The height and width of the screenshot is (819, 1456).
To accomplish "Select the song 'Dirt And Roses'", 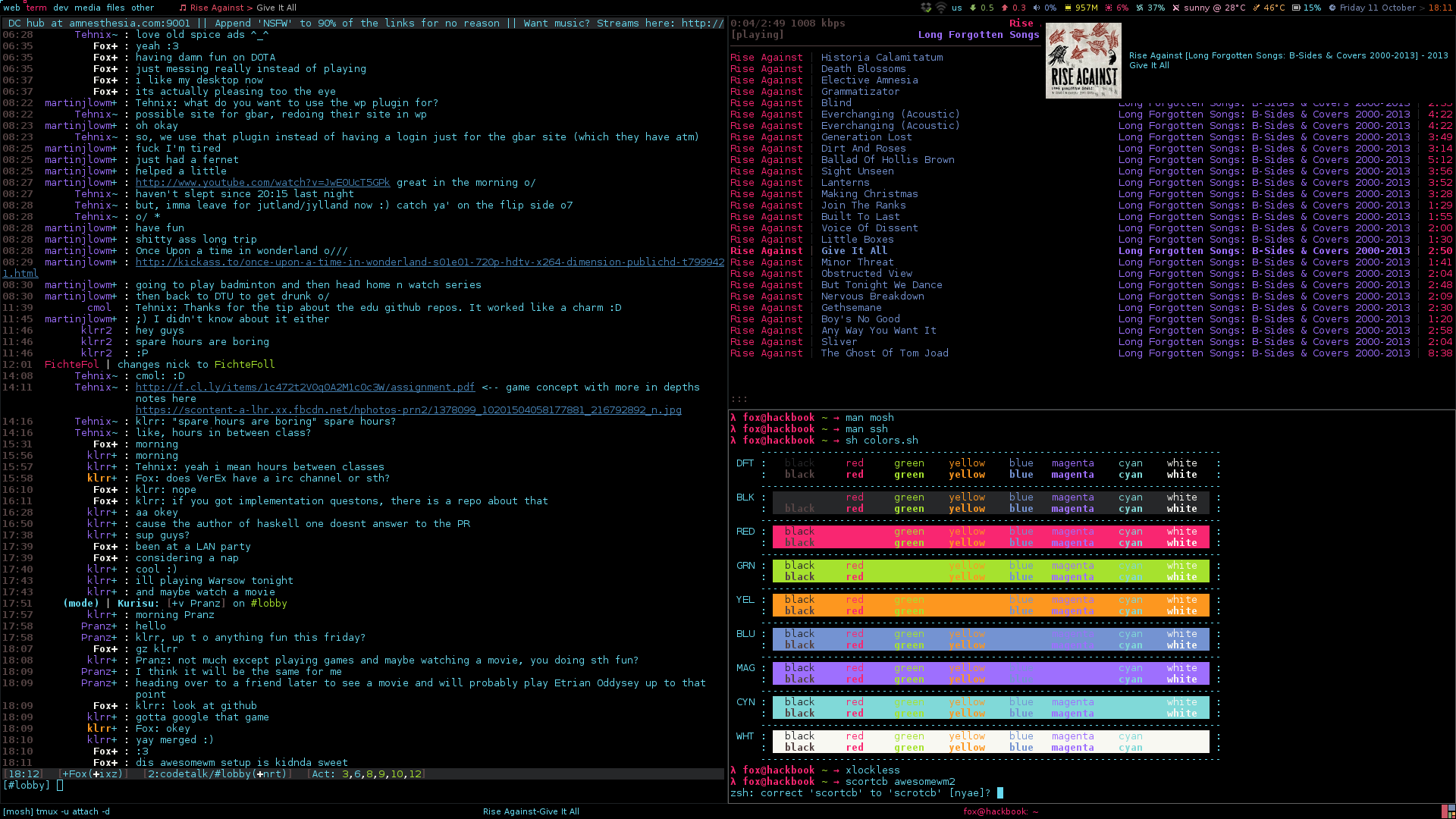I will coord(863,149).
